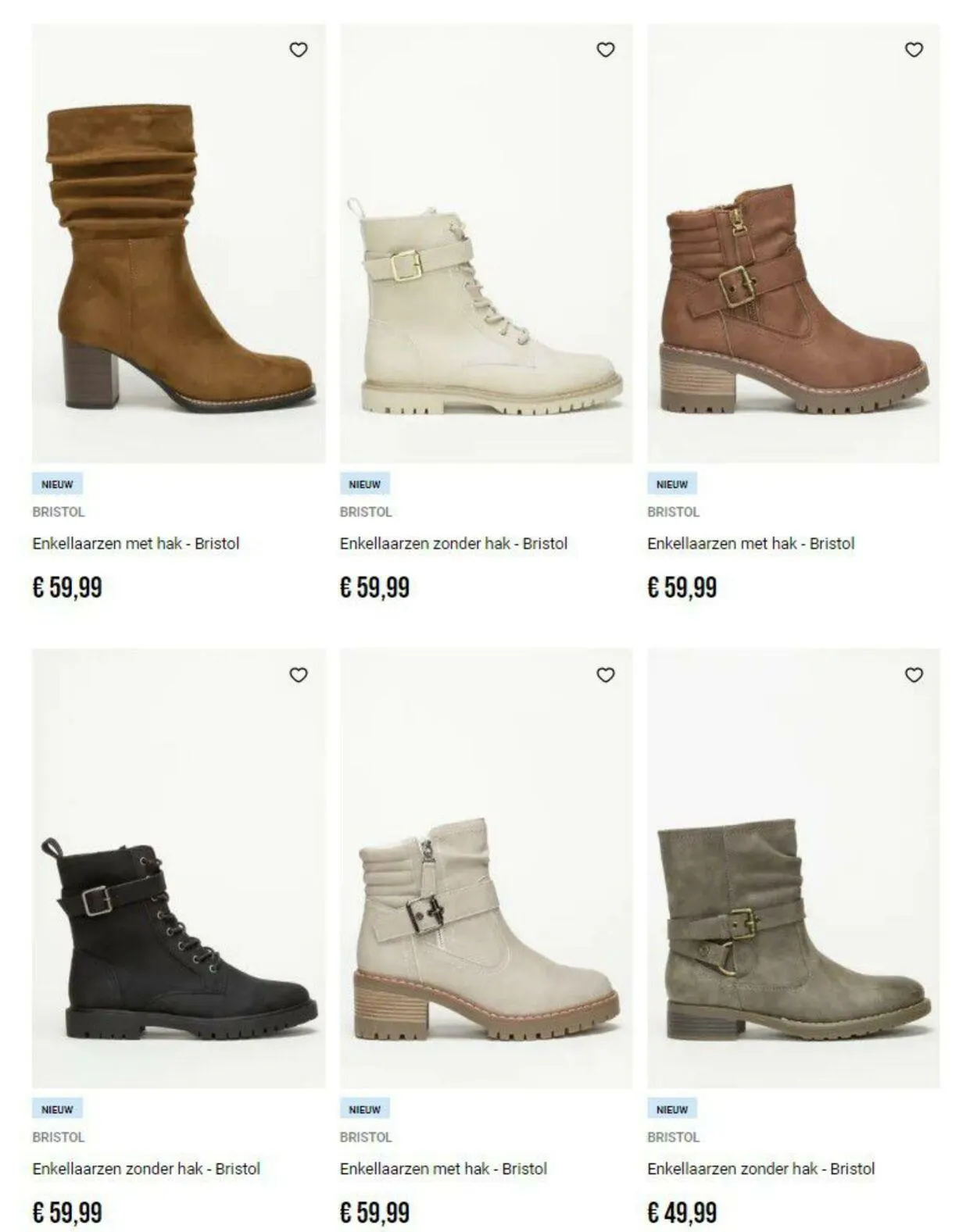Add olive green biker boot to wishlist
977x1232 pixels.
click(914, 674)
